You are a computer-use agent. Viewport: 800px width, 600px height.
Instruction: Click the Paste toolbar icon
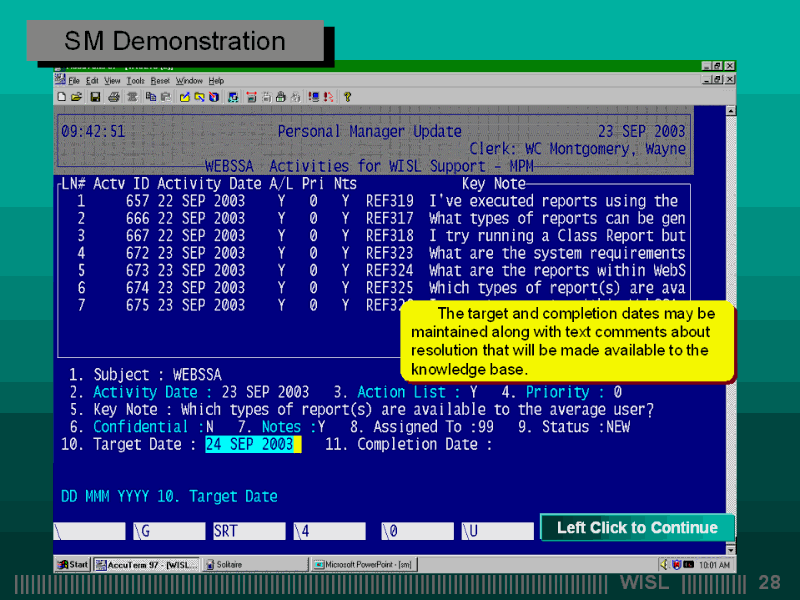(x=164, y=97)
